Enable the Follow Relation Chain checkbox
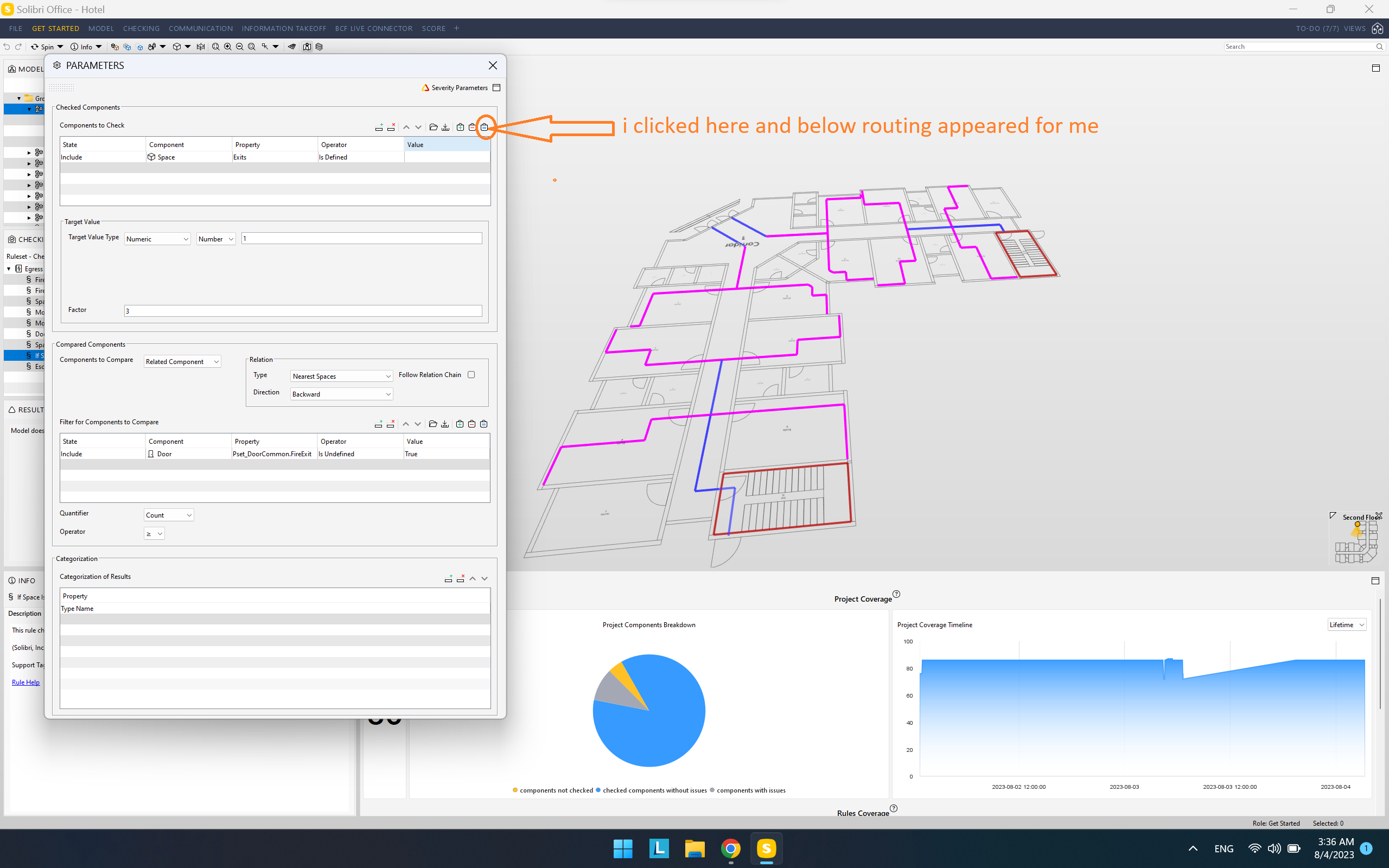 coord(471,375)
